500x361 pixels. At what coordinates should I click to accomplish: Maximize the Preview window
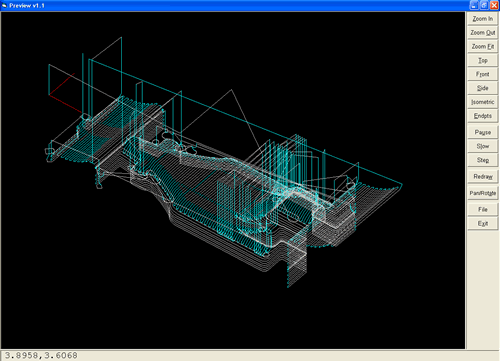(484, 5)
